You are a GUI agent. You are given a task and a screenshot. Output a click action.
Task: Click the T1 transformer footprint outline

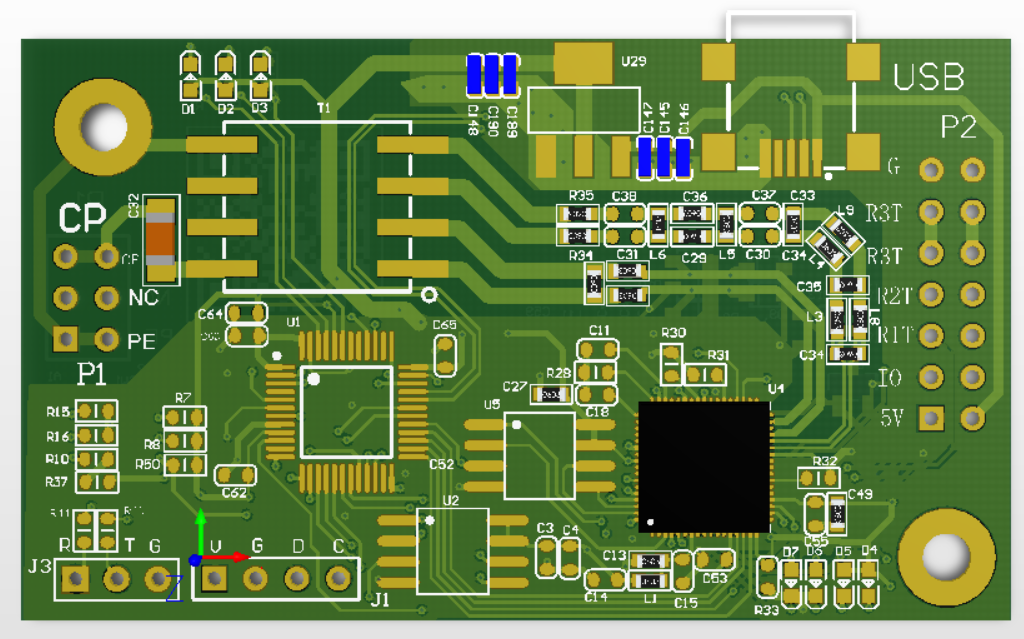[x=317, y=206]
